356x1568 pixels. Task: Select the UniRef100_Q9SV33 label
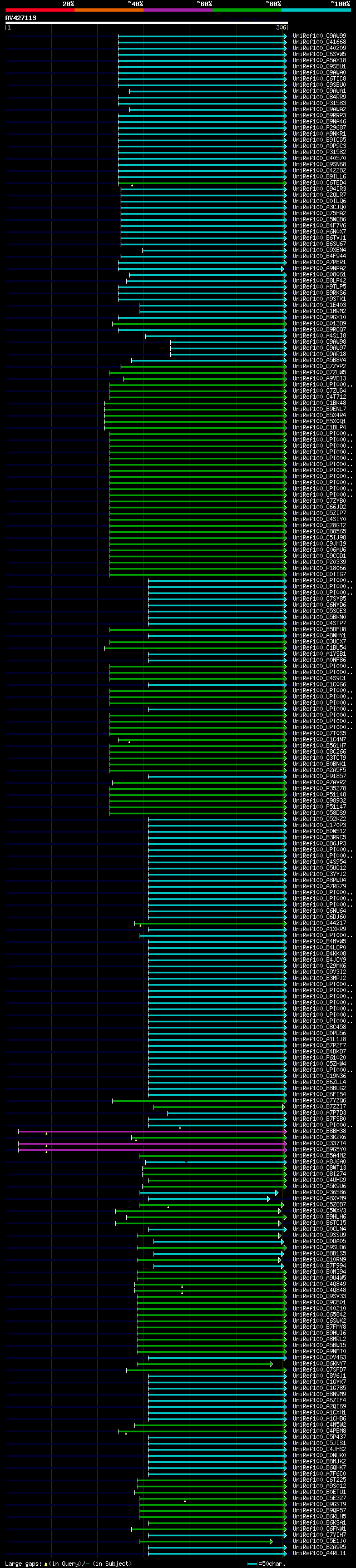click(x=319, y=1297)
